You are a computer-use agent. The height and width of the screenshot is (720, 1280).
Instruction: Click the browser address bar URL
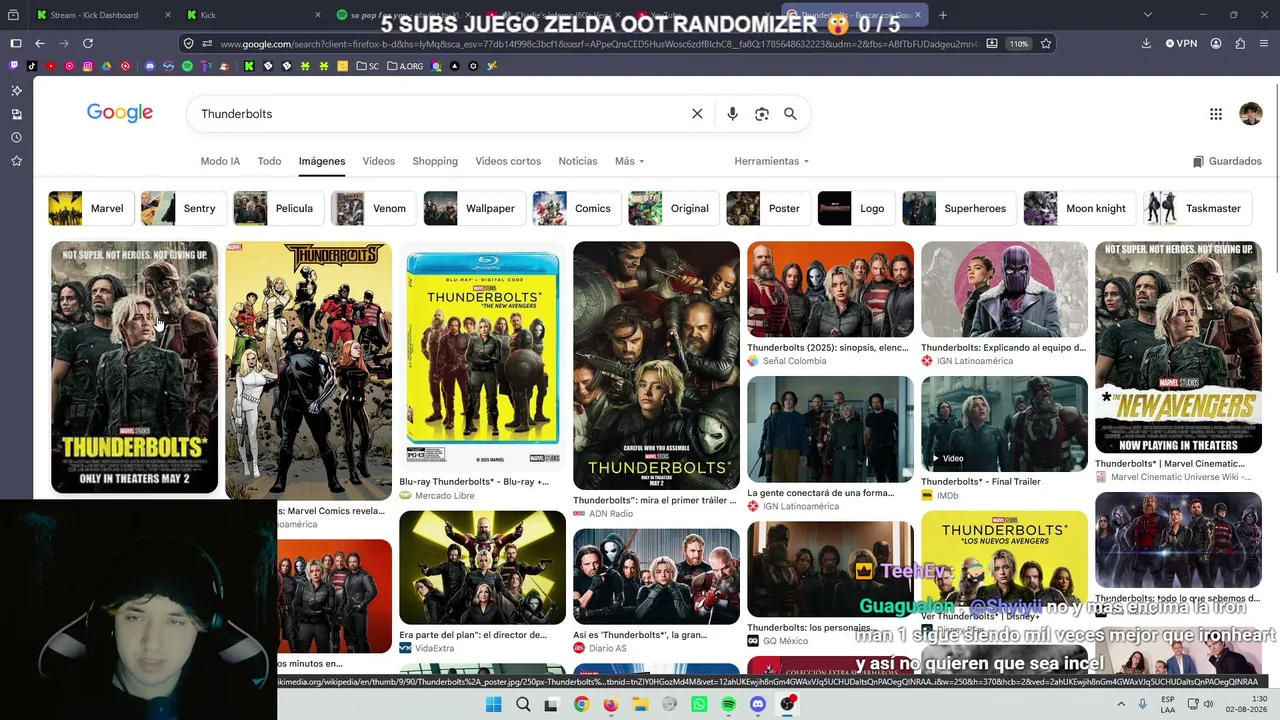(598, 44)
